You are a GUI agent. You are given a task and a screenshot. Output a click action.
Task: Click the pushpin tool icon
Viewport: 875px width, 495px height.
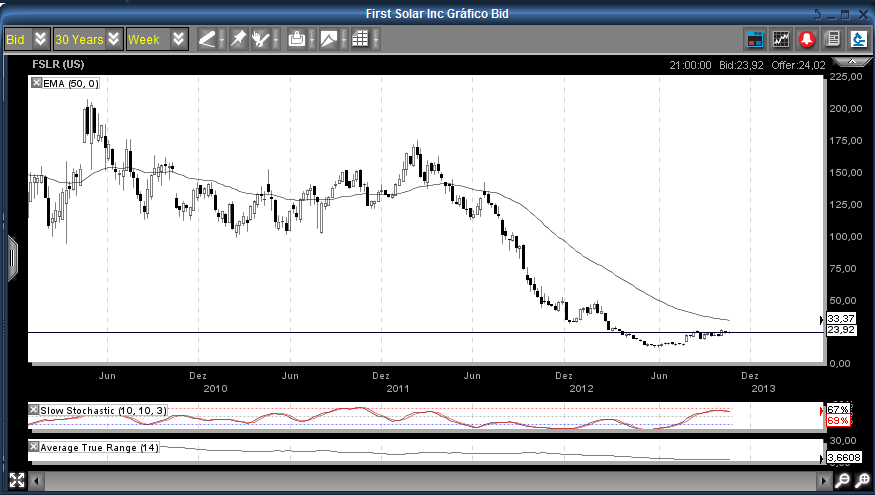(238, 39)
